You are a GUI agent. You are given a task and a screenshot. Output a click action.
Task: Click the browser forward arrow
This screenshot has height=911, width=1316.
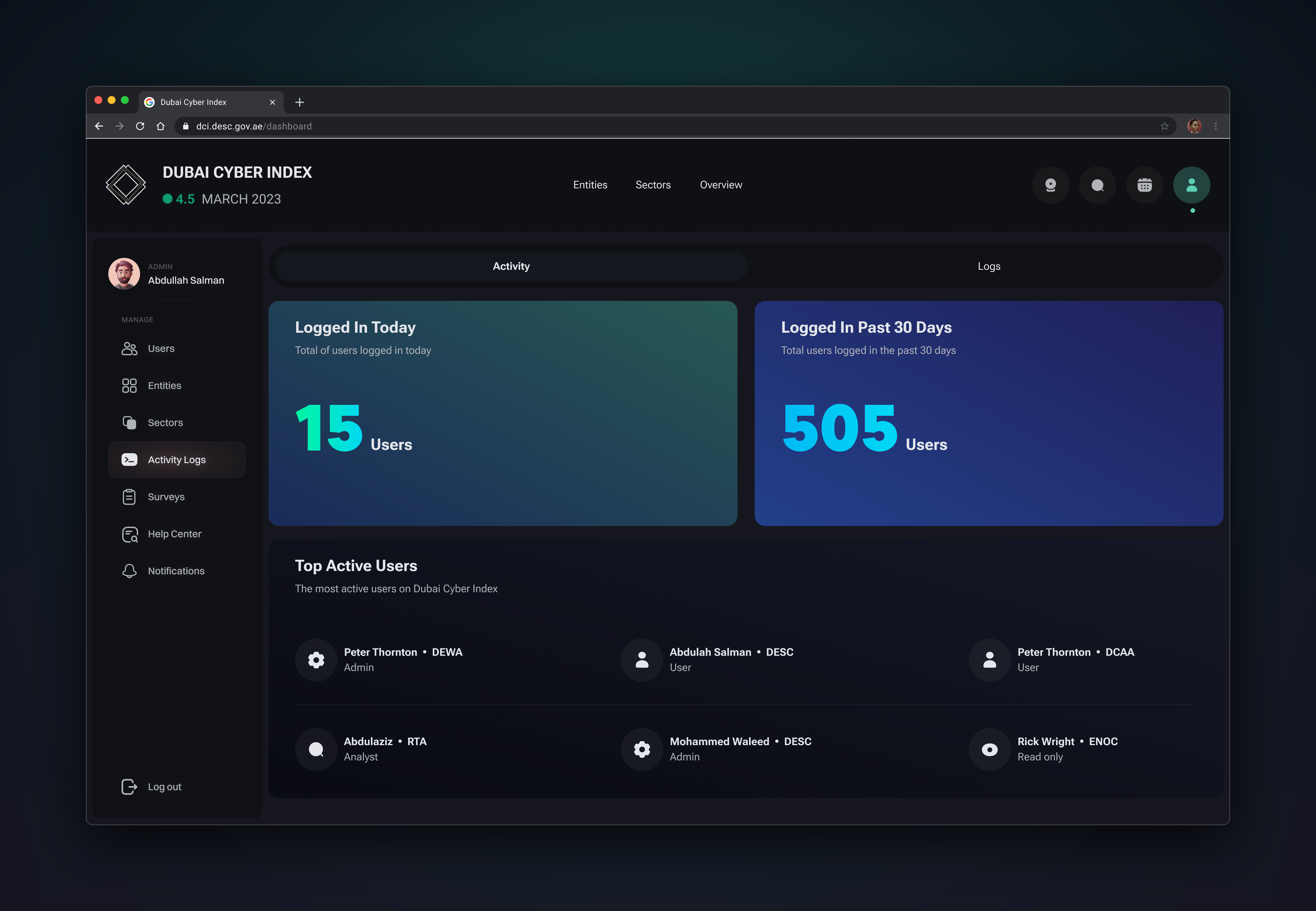[119, 126]
